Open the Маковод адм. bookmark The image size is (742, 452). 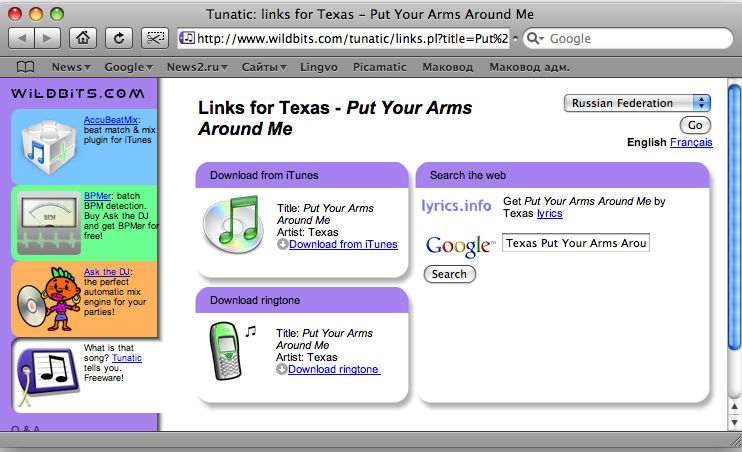[529, 67]
